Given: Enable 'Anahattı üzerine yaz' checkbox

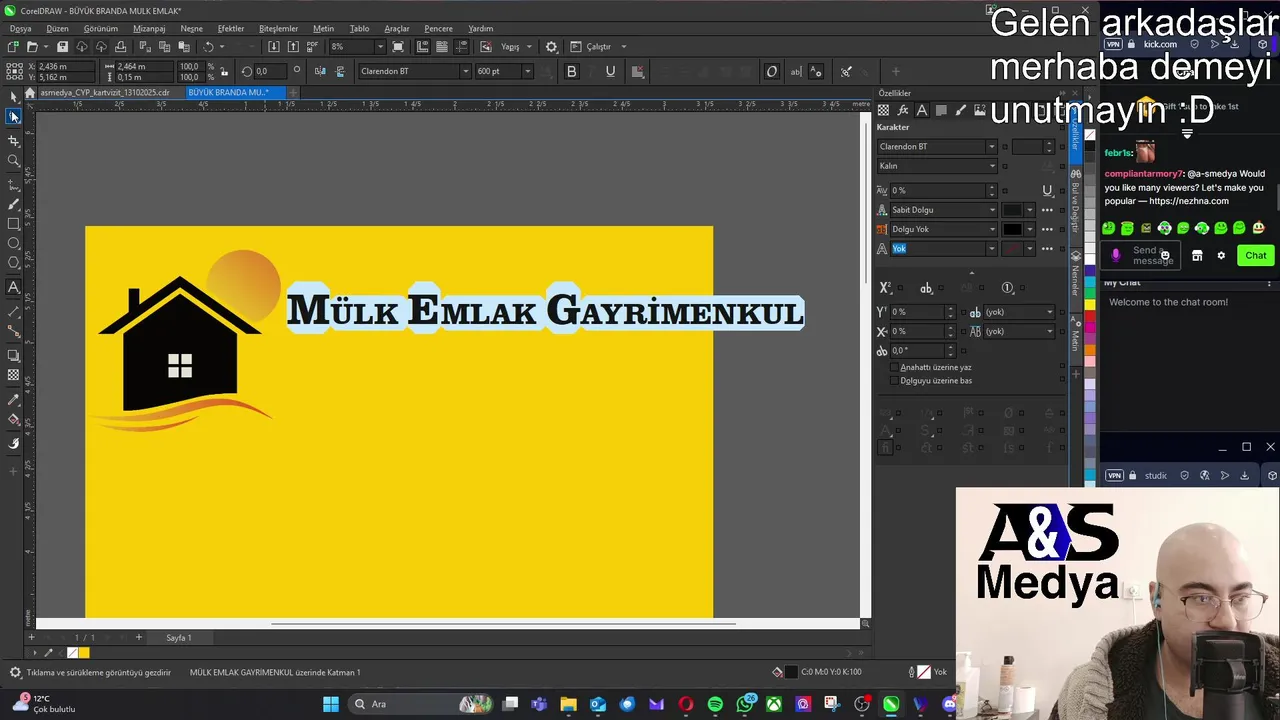Looking at the screenshot, I should tap(894, 368).
